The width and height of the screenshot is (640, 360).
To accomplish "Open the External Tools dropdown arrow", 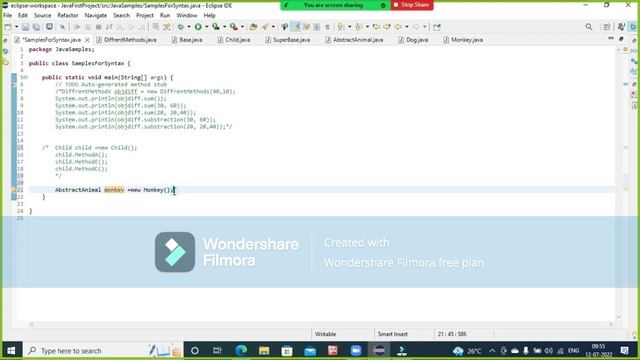I will pos(242,27).
